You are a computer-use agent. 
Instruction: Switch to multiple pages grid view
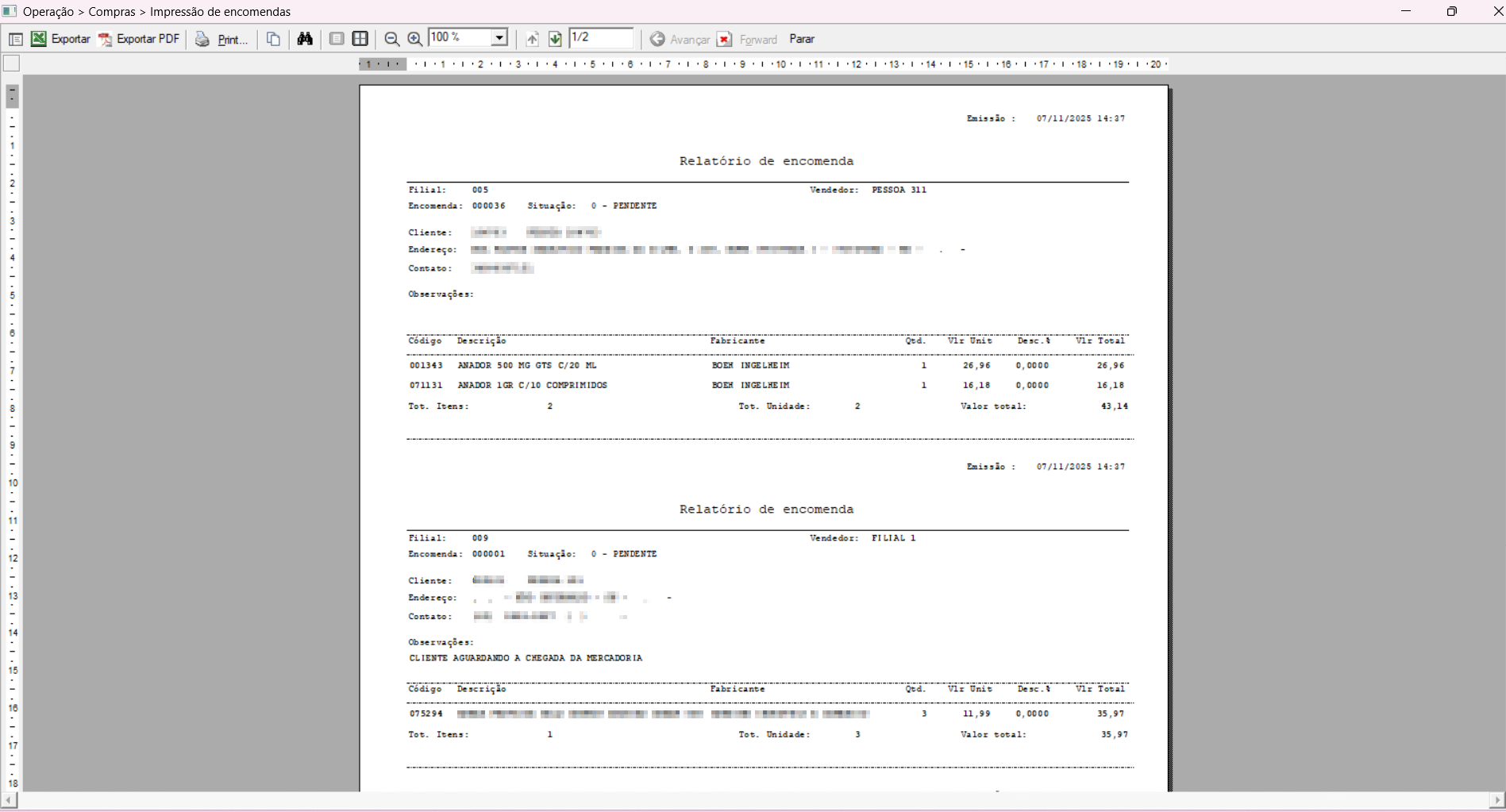click(x=360, y=39)
